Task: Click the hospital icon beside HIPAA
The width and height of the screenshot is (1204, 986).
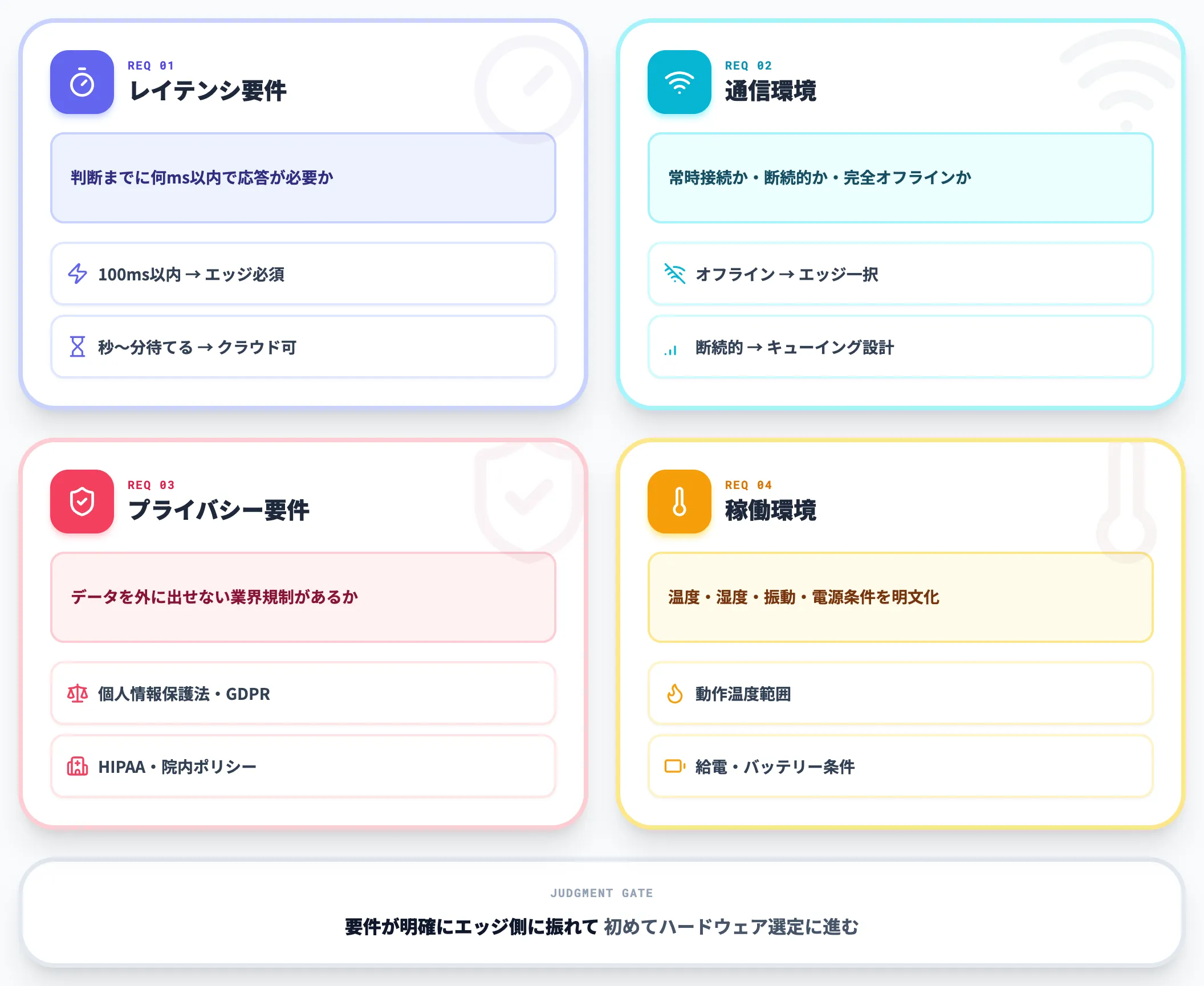Action: 78,767
